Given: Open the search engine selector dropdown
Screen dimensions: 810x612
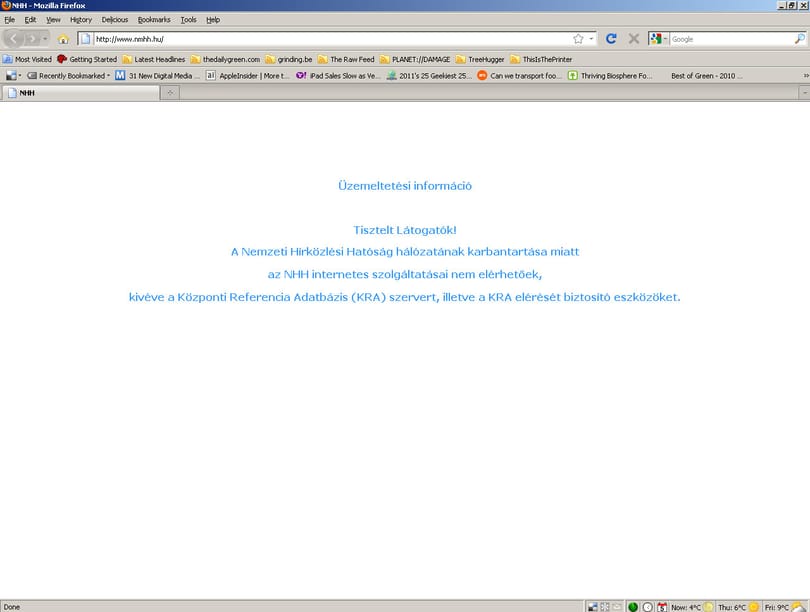Looking at the screenshot, I should [x=658, y=39].
